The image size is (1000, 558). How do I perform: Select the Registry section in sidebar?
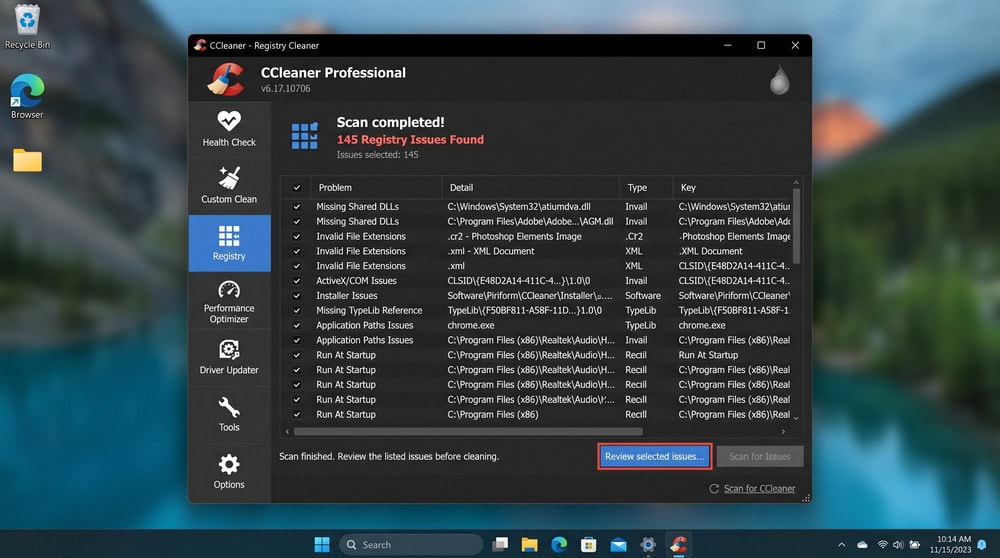(229, 243)
